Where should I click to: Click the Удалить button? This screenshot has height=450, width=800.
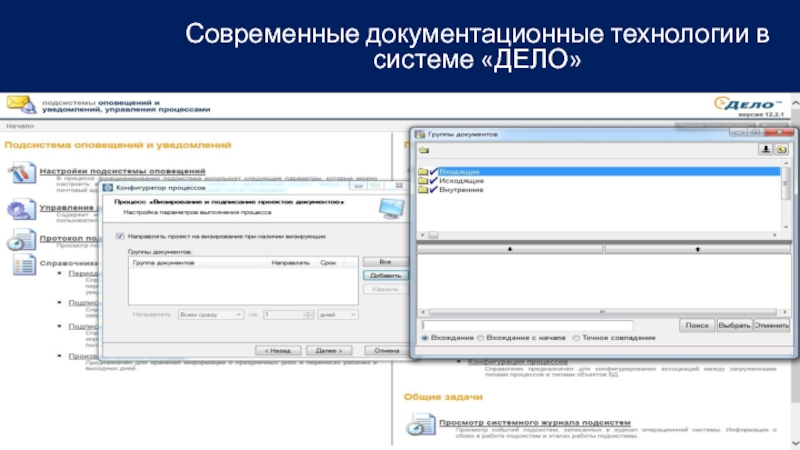coord(385,289)
